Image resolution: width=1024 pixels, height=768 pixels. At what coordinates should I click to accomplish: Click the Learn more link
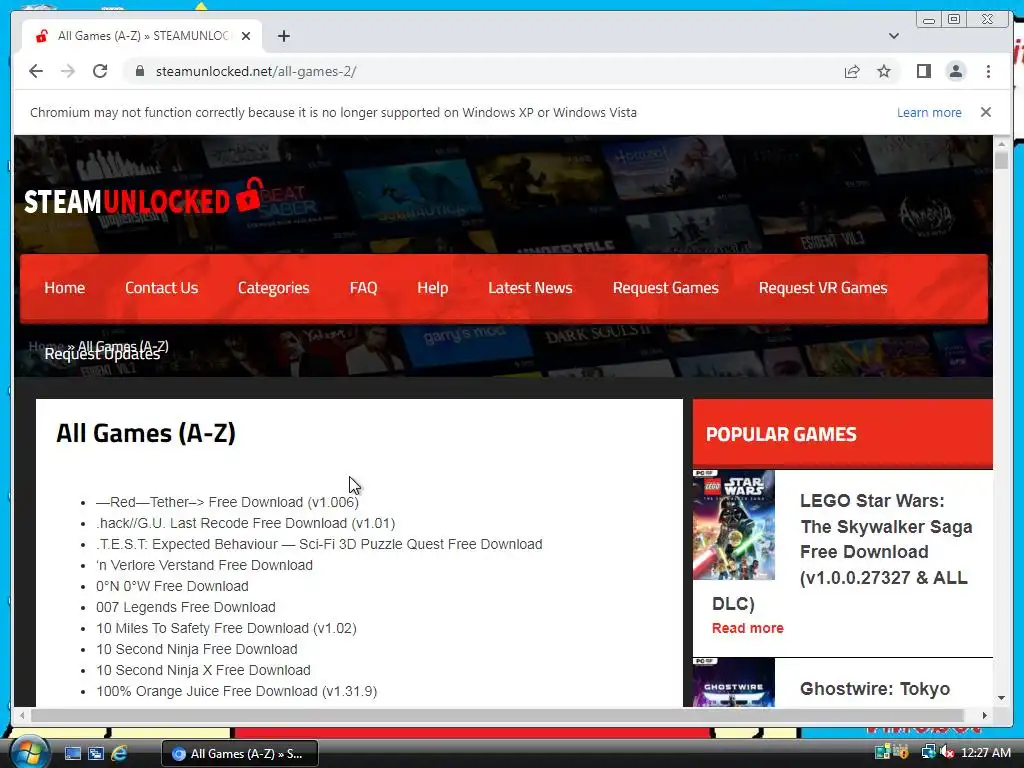[929, 112]
